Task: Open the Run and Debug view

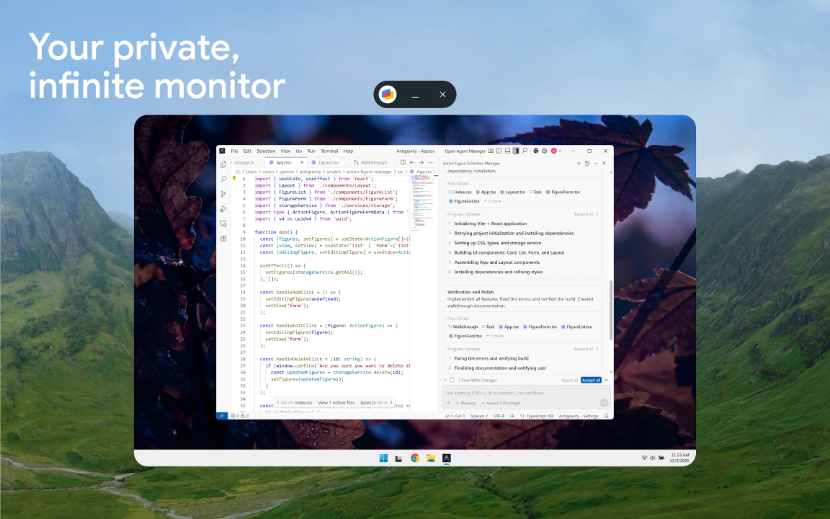Action: click(223, 208)
